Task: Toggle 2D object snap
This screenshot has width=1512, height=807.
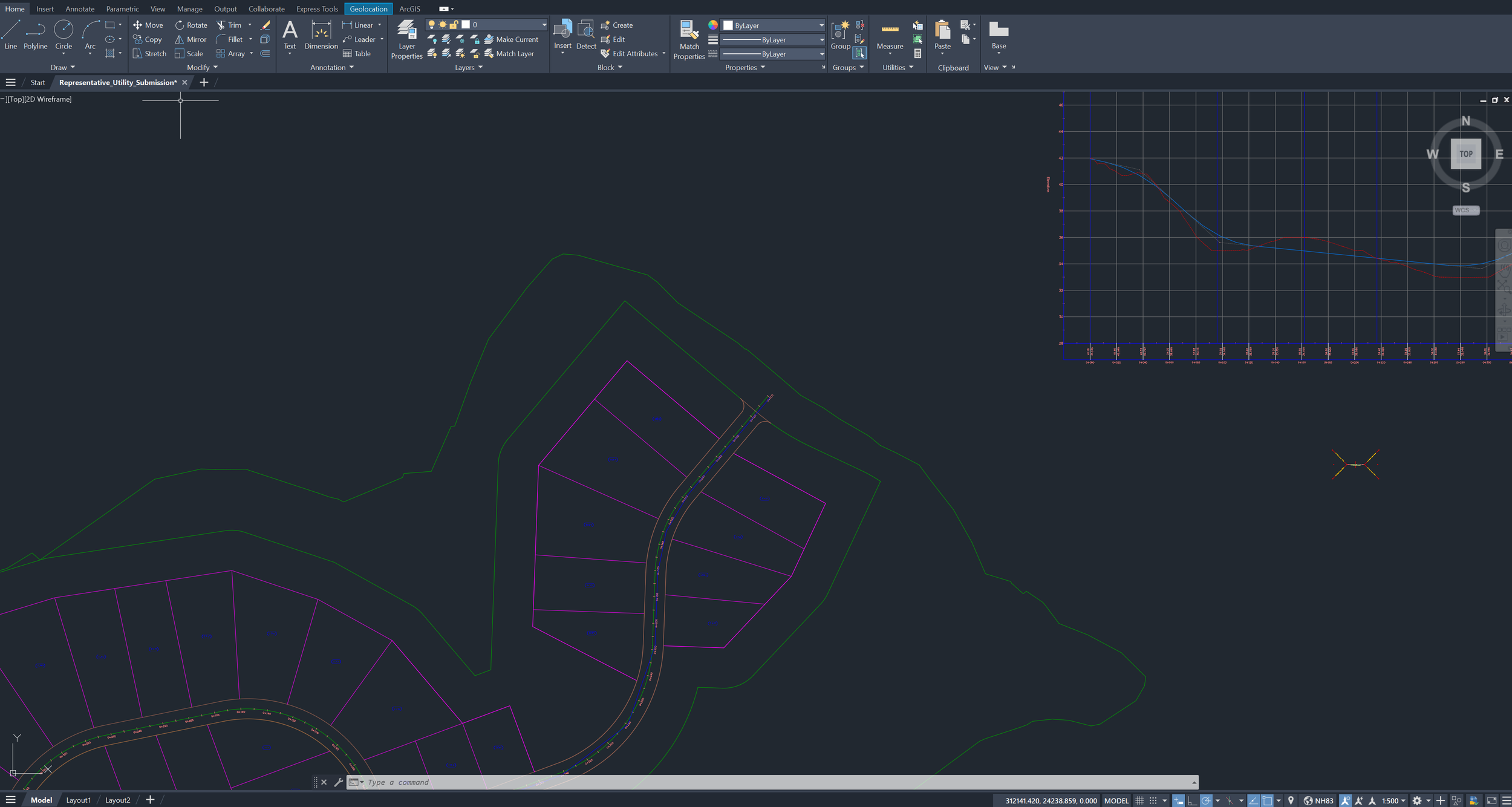Action: tap(1268, 800)
